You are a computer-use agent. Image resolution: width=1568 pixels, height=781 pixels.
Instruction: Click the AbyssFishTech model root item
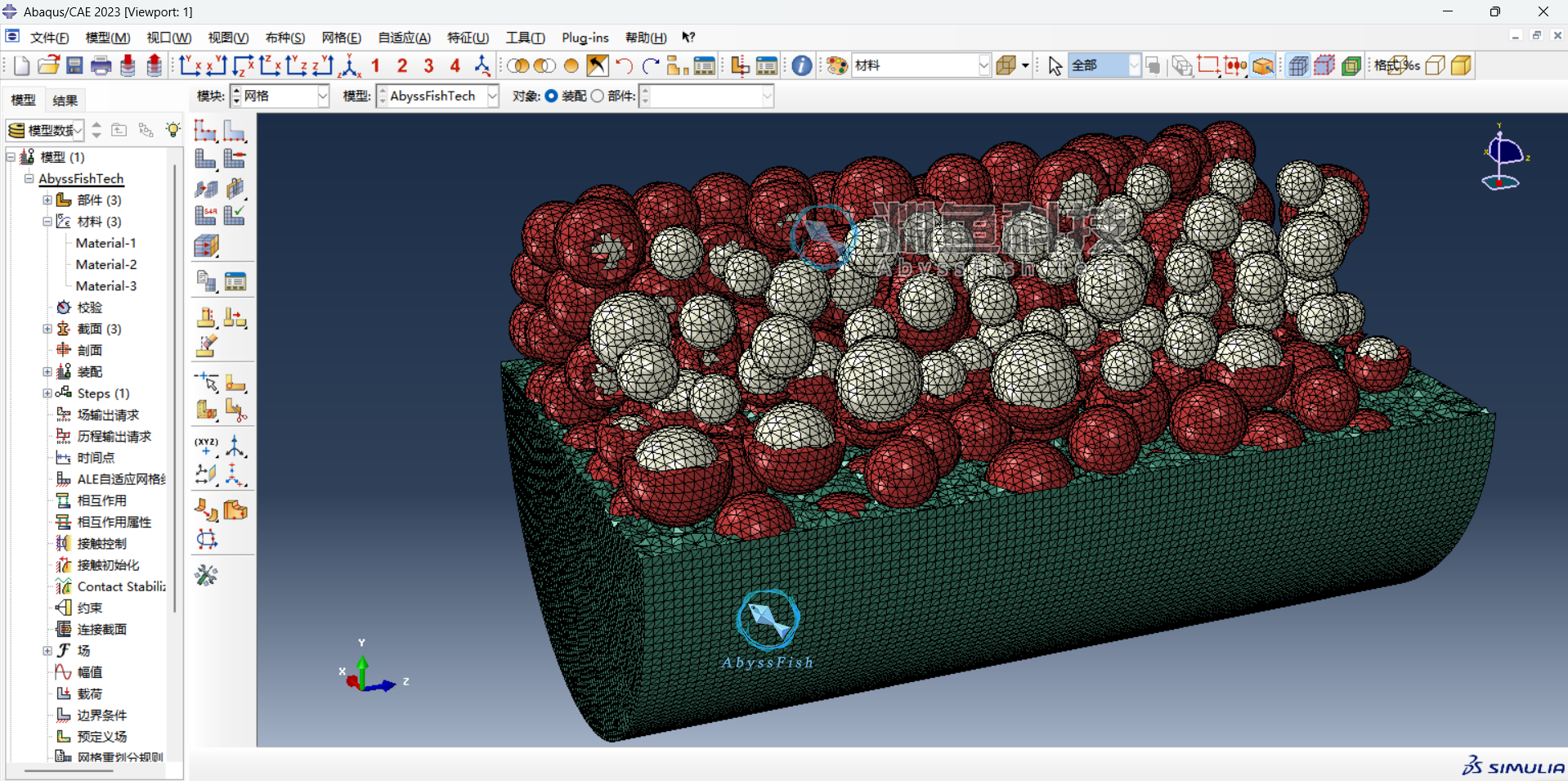(x=81, y=179)
